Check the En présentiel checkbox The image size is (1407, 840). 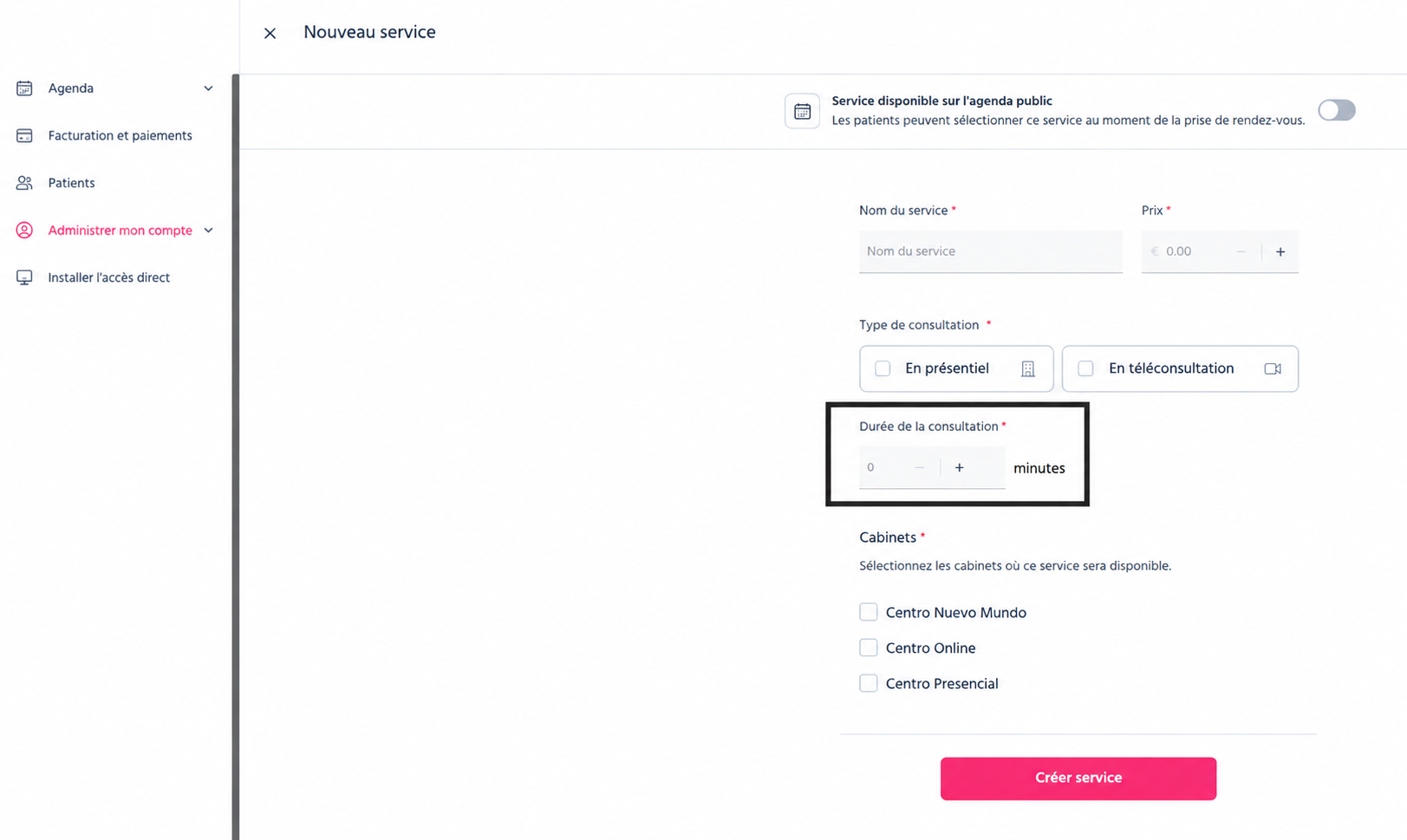pyautogui.click(x=883, y=368)
